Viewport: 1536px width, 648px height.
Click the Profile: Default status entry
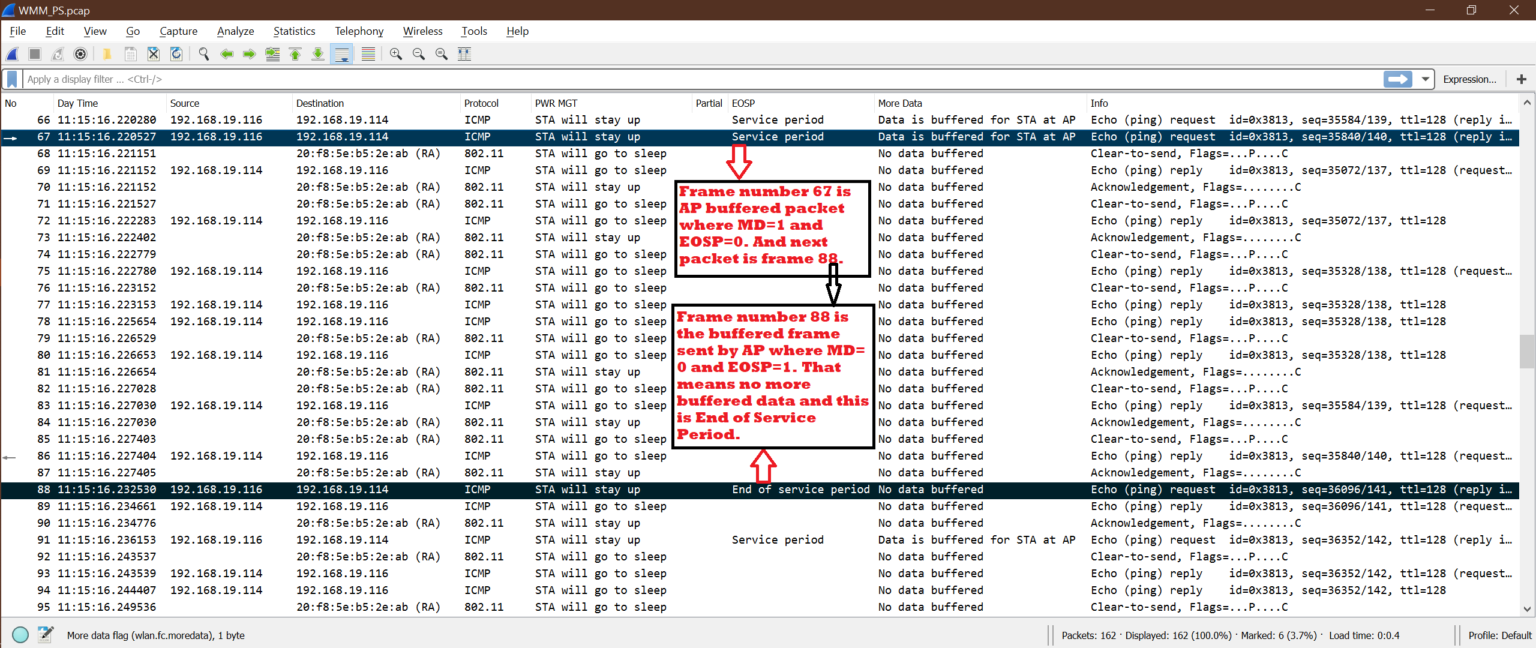(1500, 635)
